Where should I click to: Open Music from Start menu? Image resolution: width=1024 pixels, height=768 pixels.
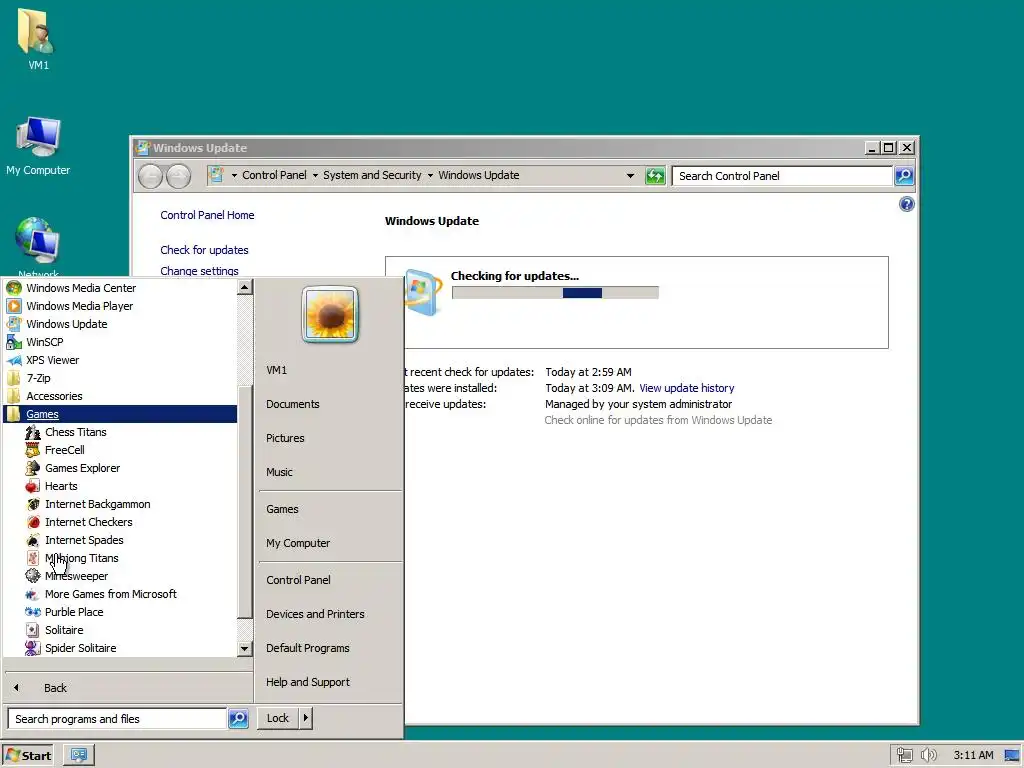pyautogui.click(x=279, y=472)
